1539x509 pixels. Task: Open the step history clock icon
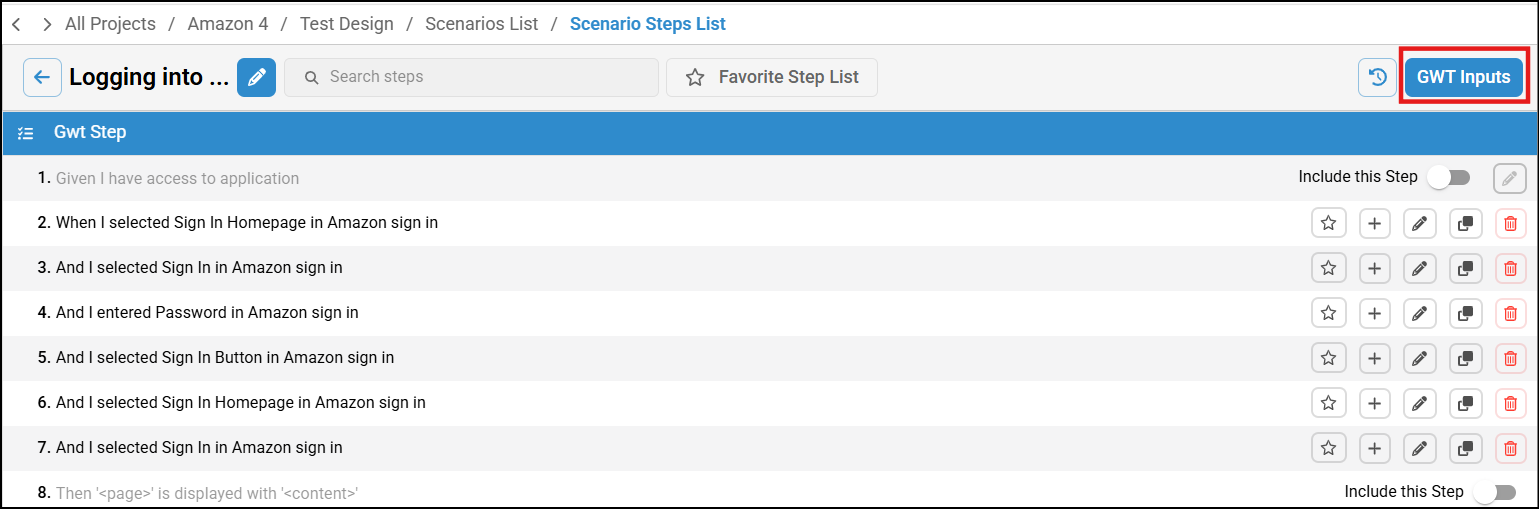[x=1377, y=77]
